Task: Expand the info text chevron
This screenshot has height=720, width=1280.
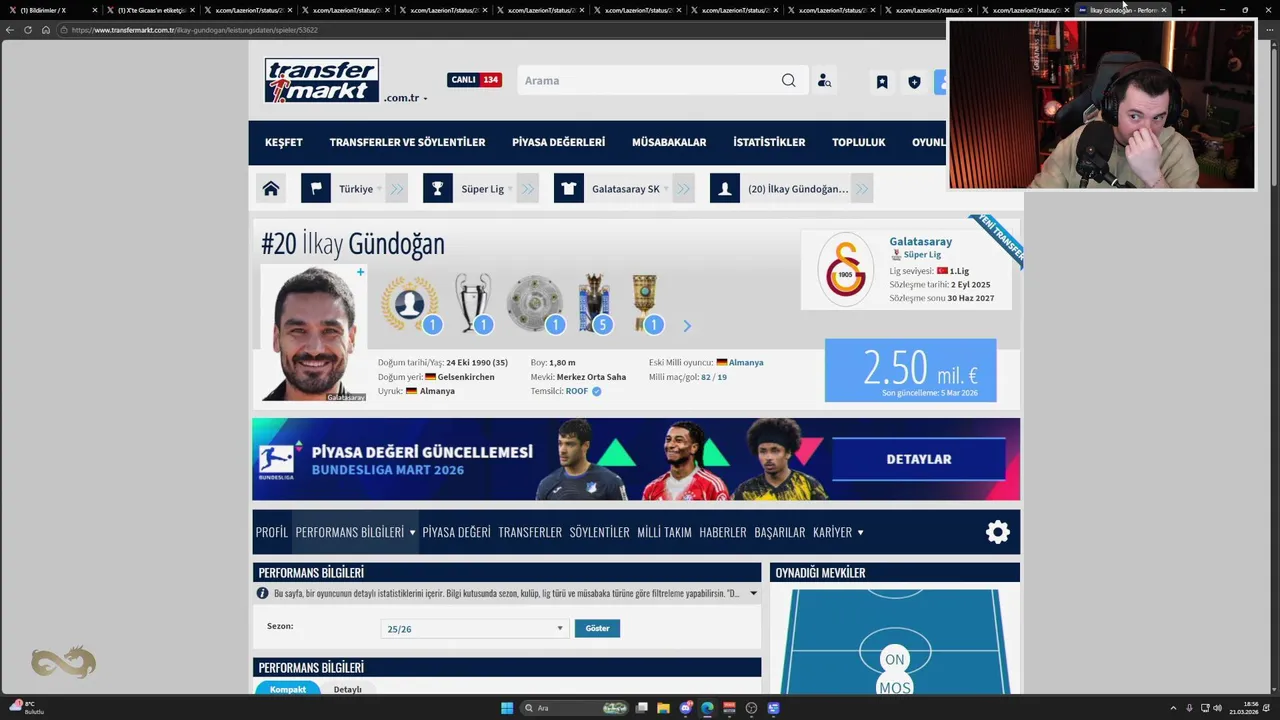Action: pos(753,593)
